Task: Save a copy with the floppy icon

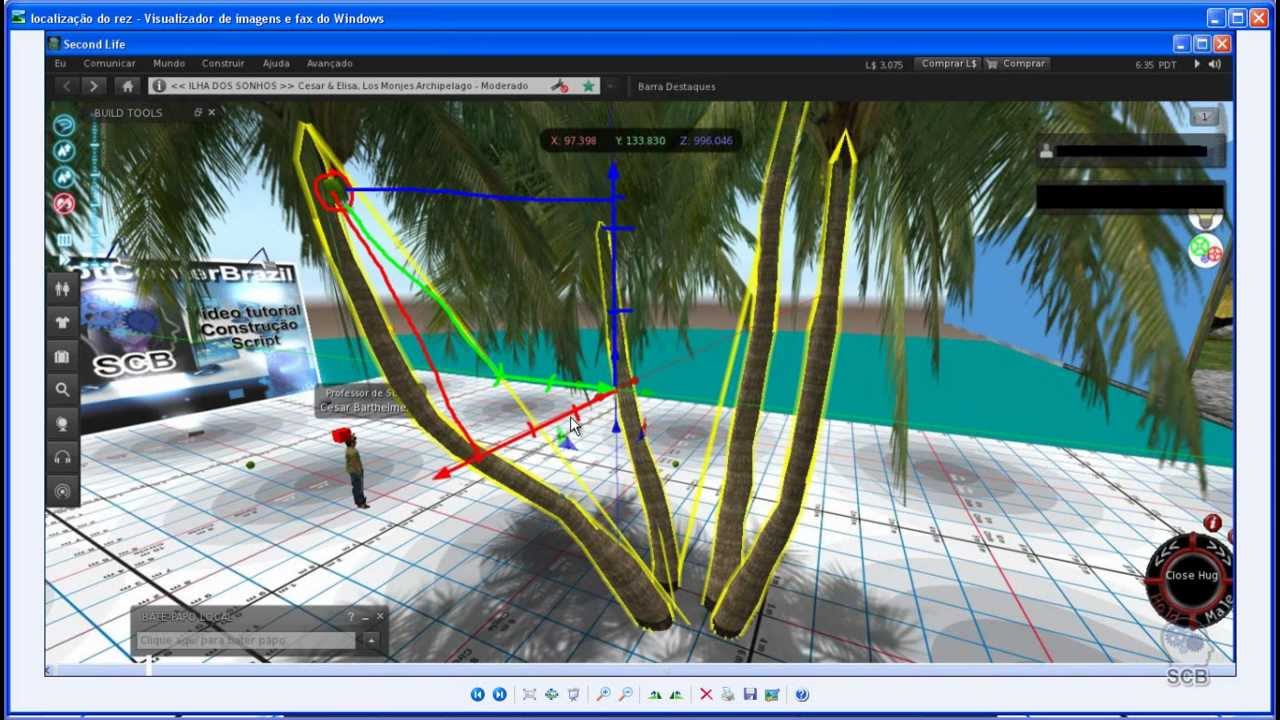Action: point(750,694)
